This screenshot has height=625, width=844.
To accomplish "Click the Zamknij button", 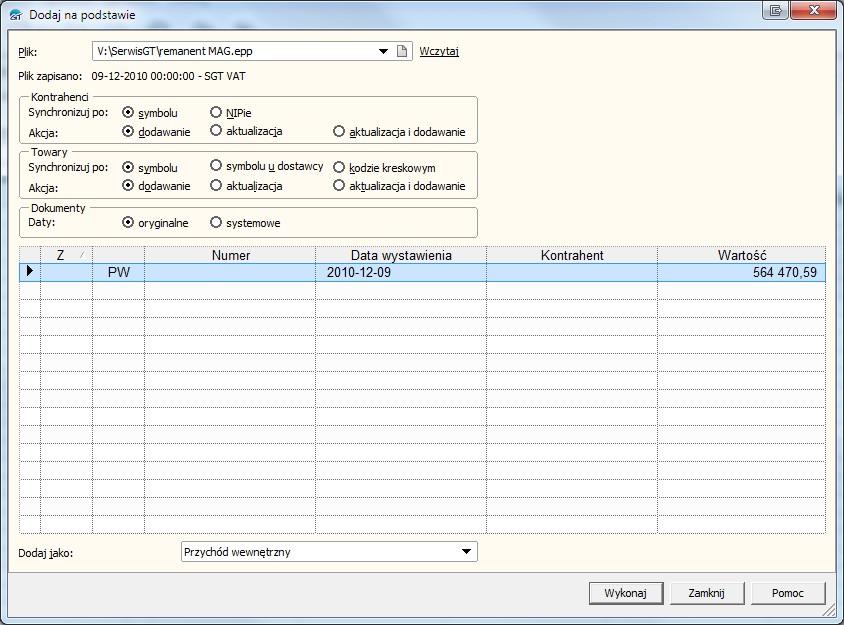I will tap(706, 593).
